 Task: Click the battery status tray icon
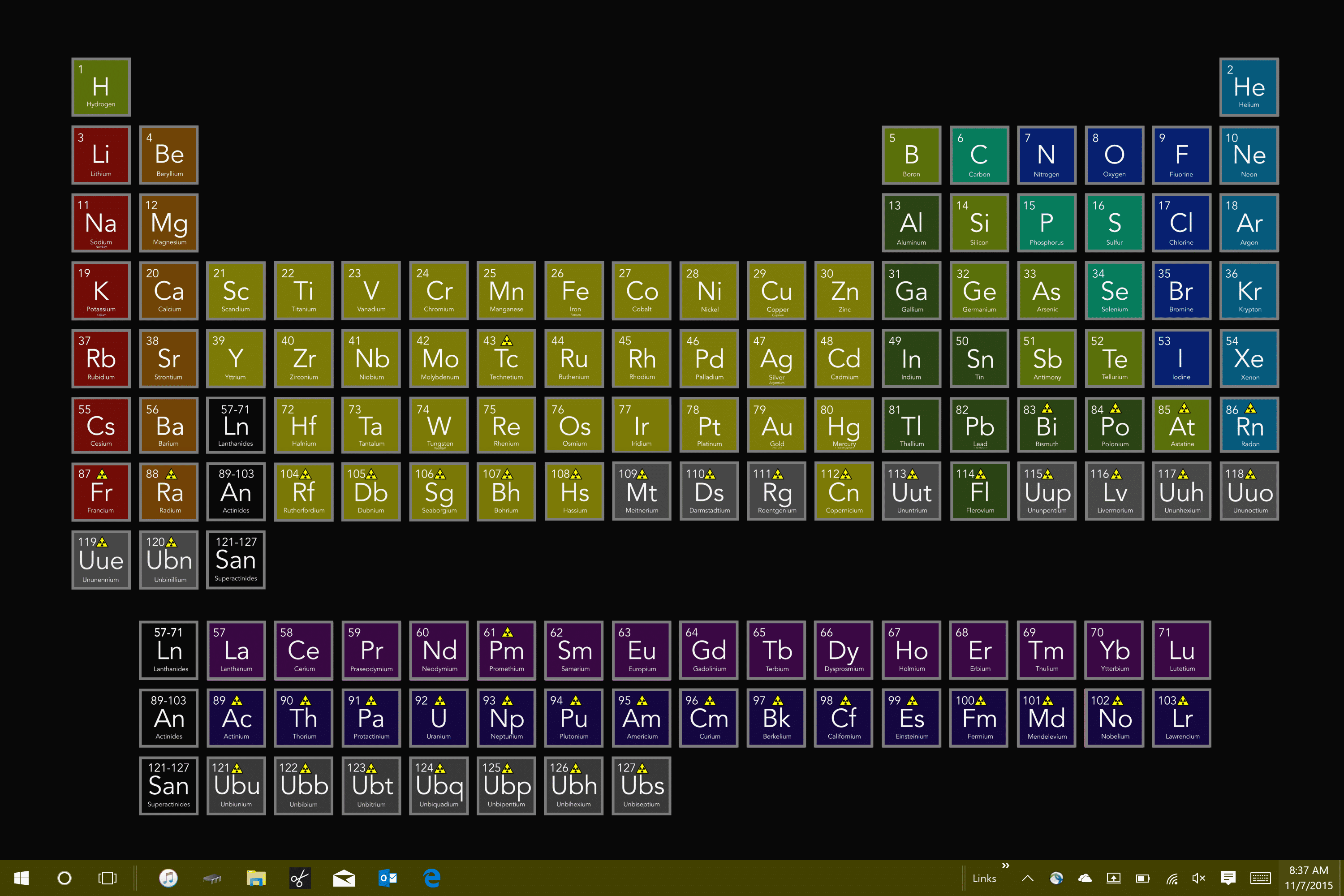[x=1142, y=878]
